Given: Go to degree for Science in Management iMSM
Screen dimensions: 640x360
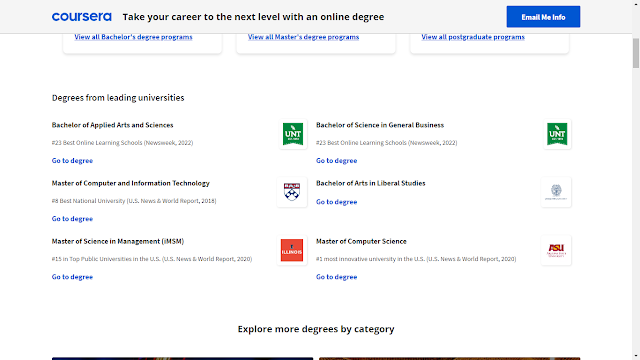Looking at the screenshot, I should (x=72, y=277).
